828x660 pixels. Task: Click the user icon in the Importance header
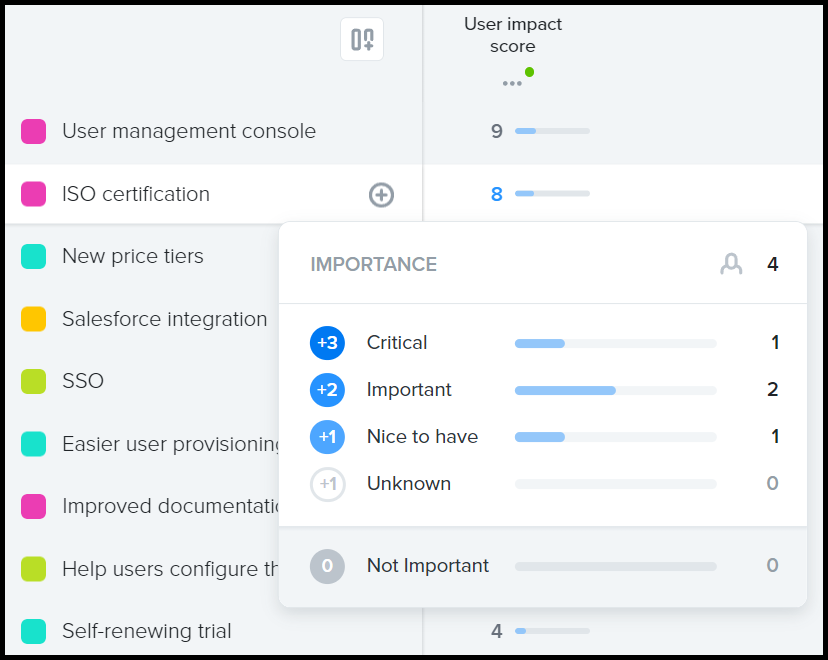click(x=731, y=264)
